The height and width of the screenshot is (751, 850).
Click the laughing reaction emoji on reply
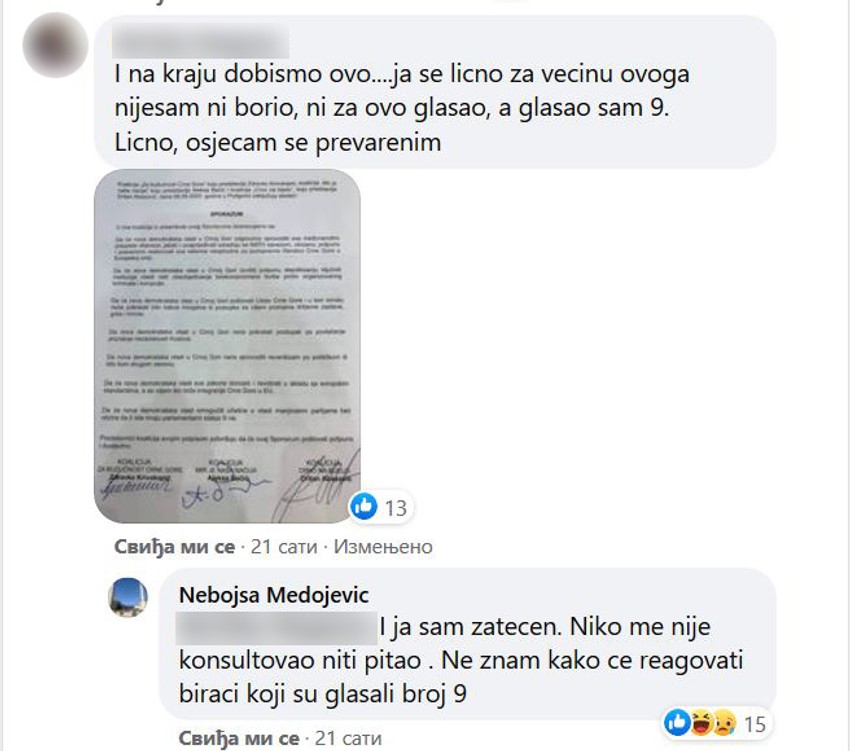[701, 723]
